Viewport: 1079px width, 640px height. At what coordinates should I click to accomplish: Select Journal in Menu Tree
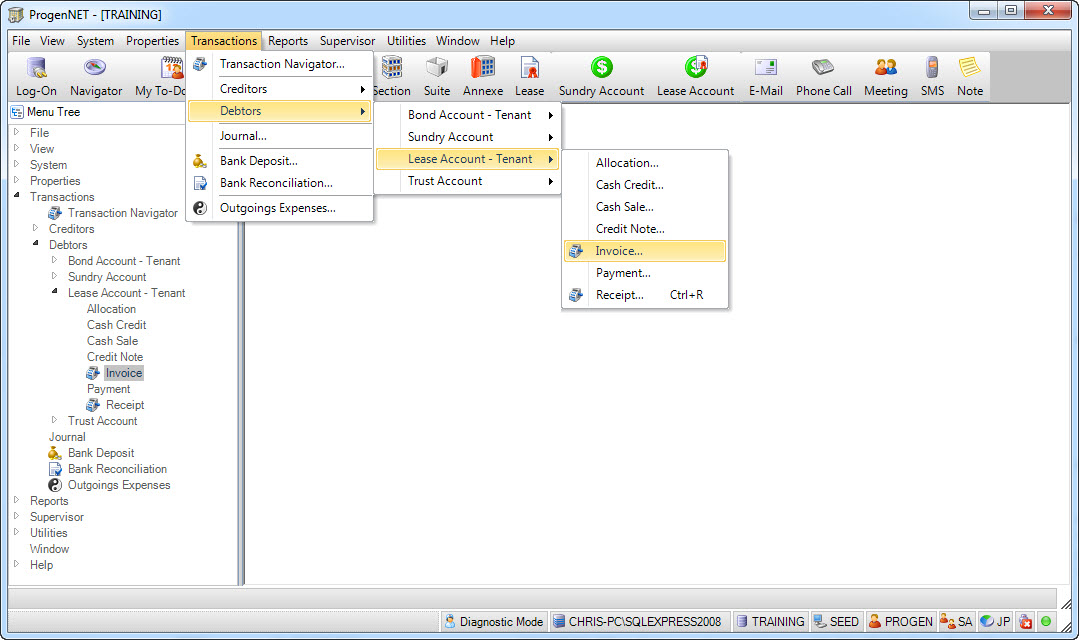click(67, 437)
